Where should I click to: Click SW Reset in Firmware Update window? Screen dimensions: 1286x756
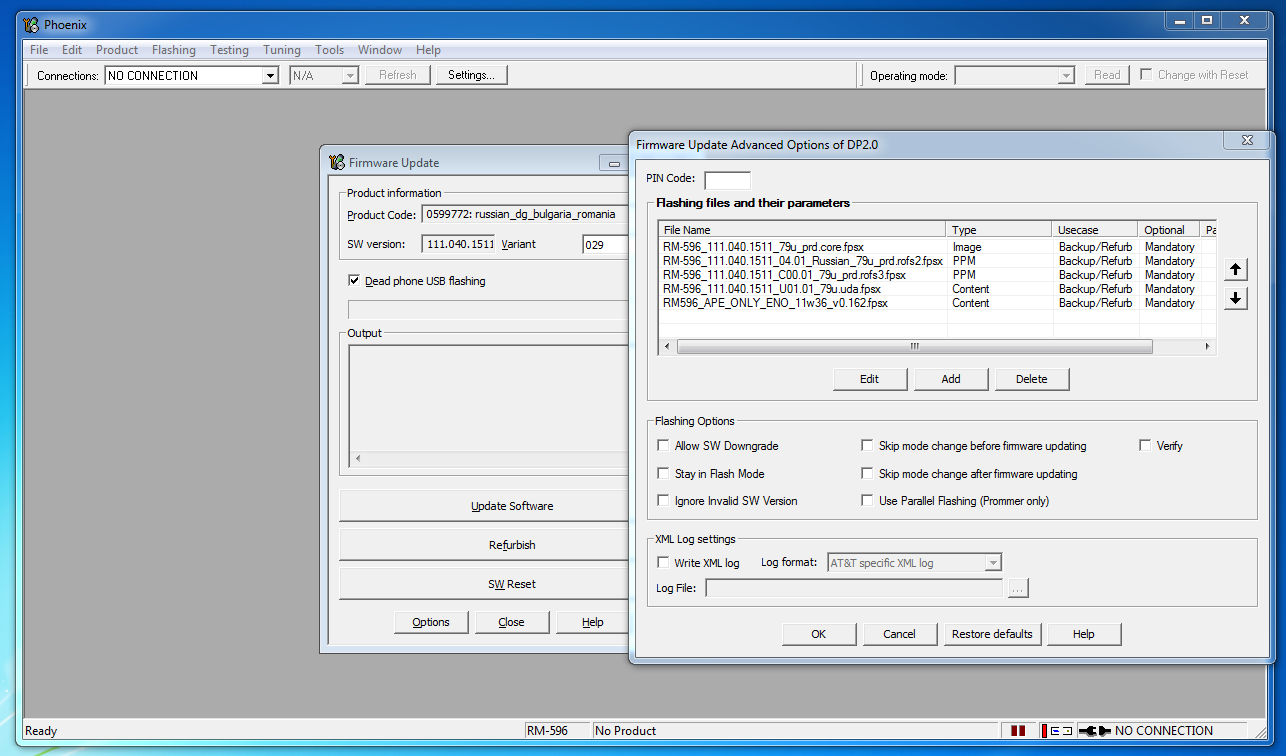pyautogui.click(x=484, y=584)
